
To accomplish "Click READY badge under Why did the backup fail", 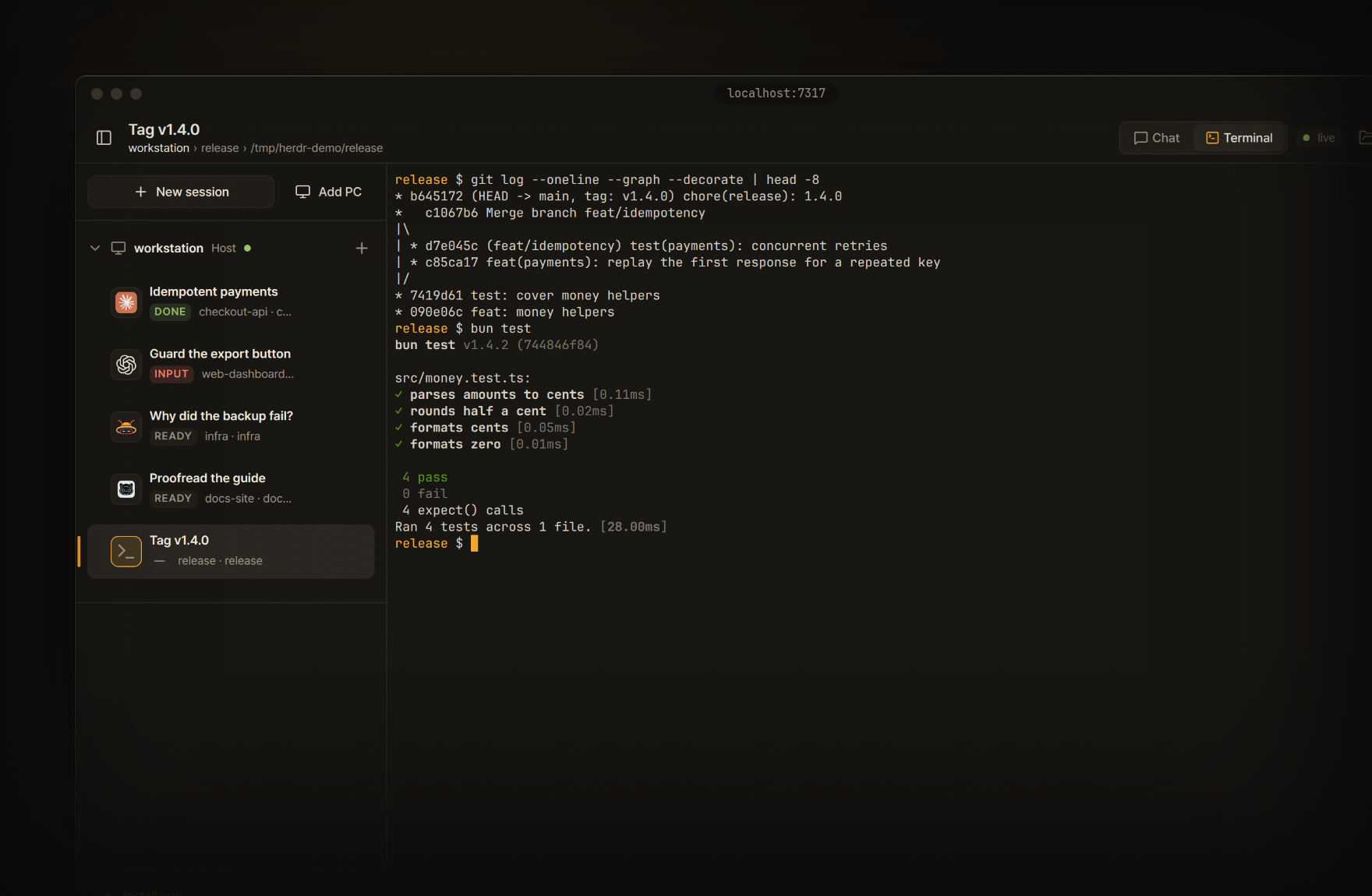I will point(173,436).
